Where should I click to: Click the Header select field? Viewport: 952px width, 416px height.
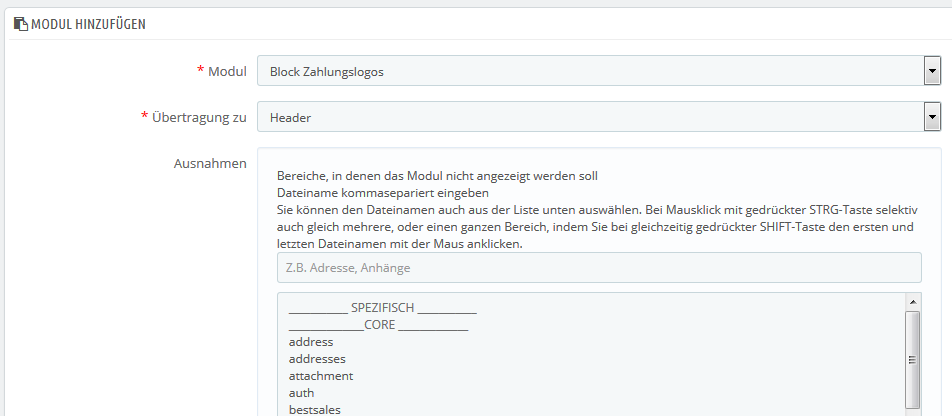(x=599, y=117)
